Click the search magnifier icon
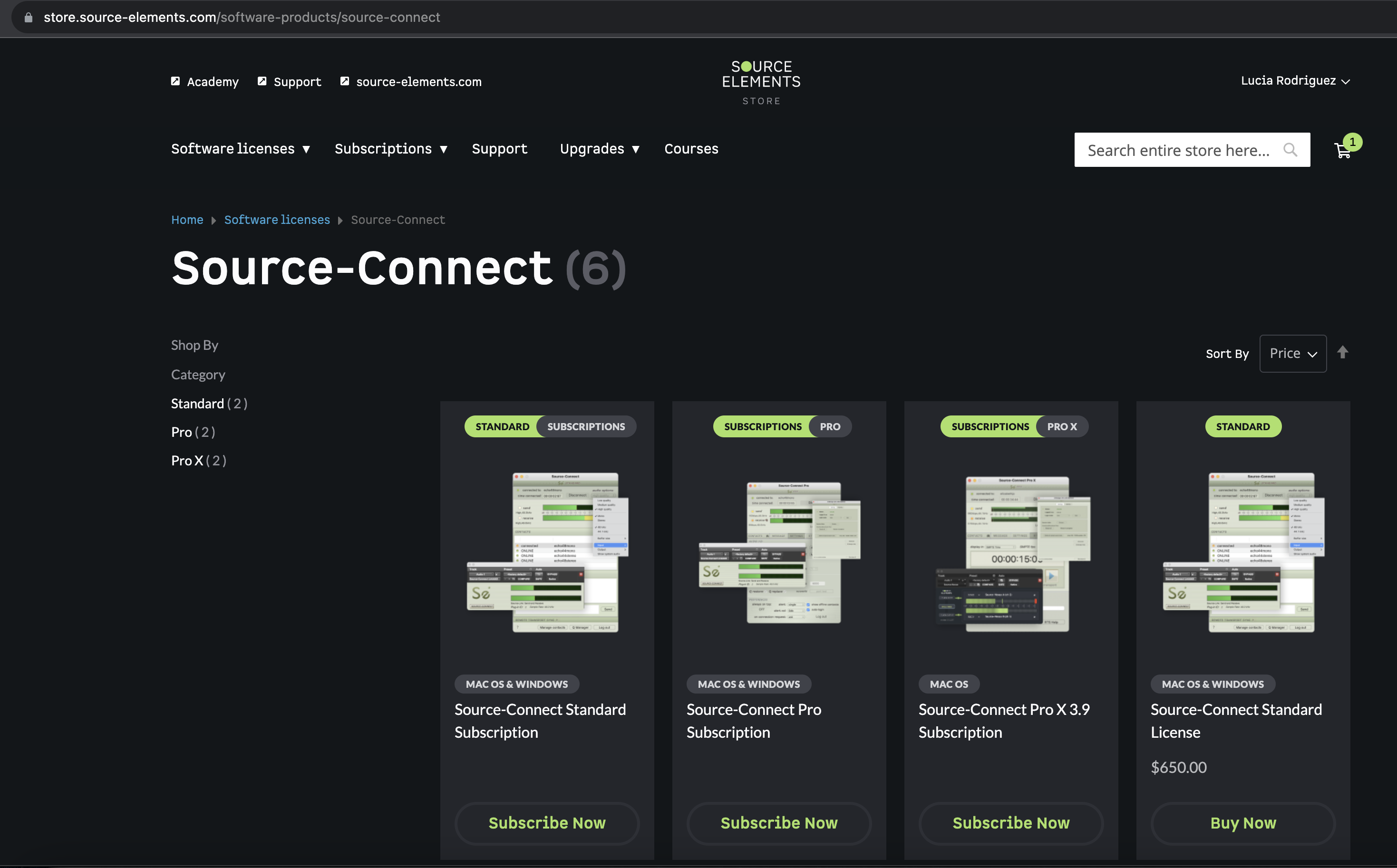Screen dimensions: 1397x868 pos(1290,150)
